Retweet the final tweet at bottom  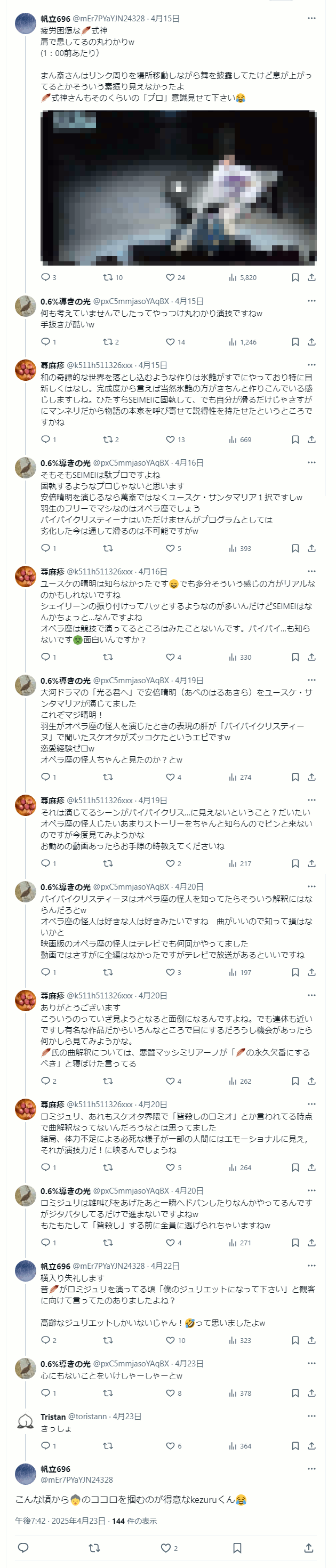tap(94, 1547)
